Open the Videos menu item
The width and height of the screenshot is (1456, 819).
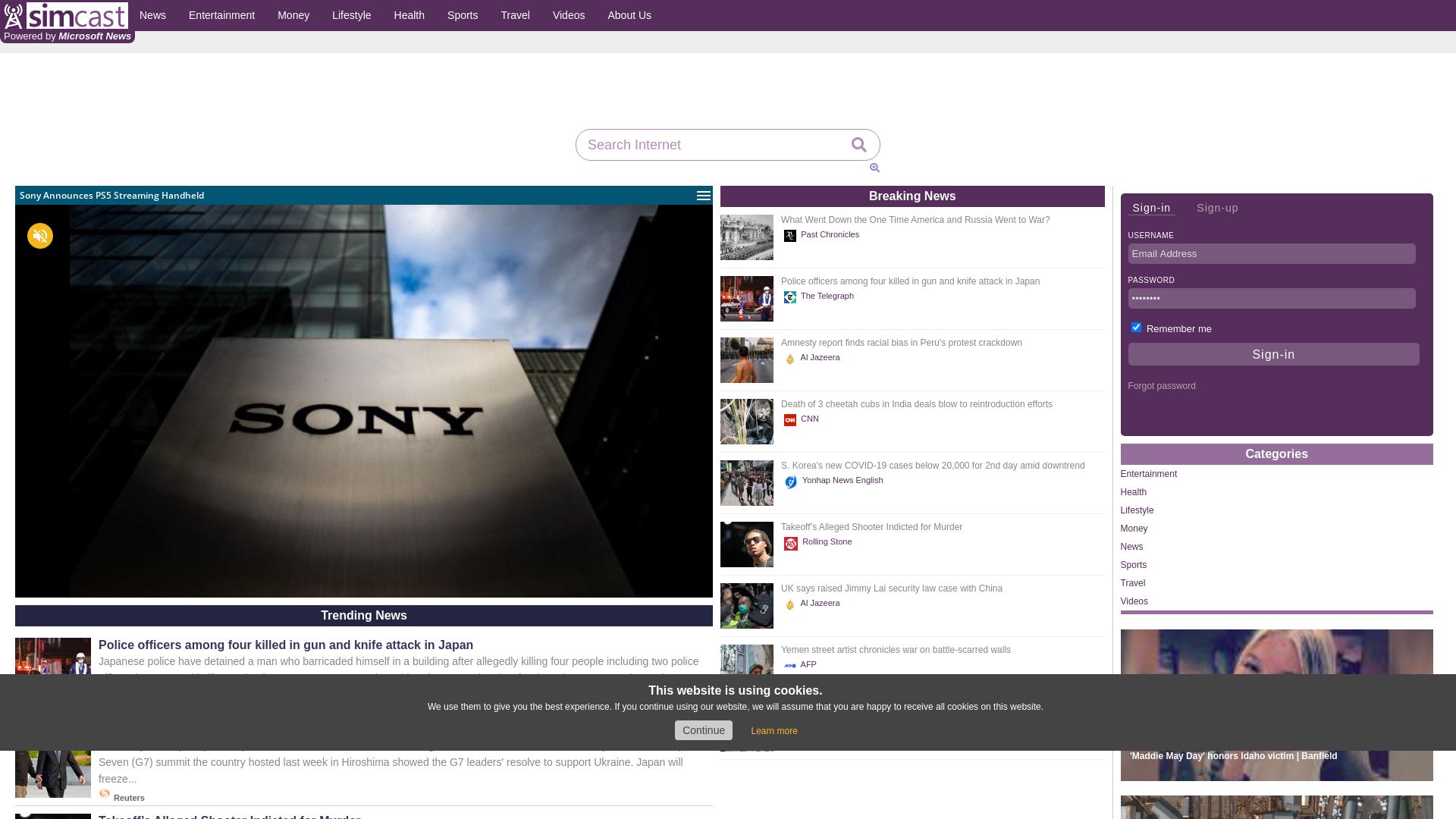tap(569, 15)
